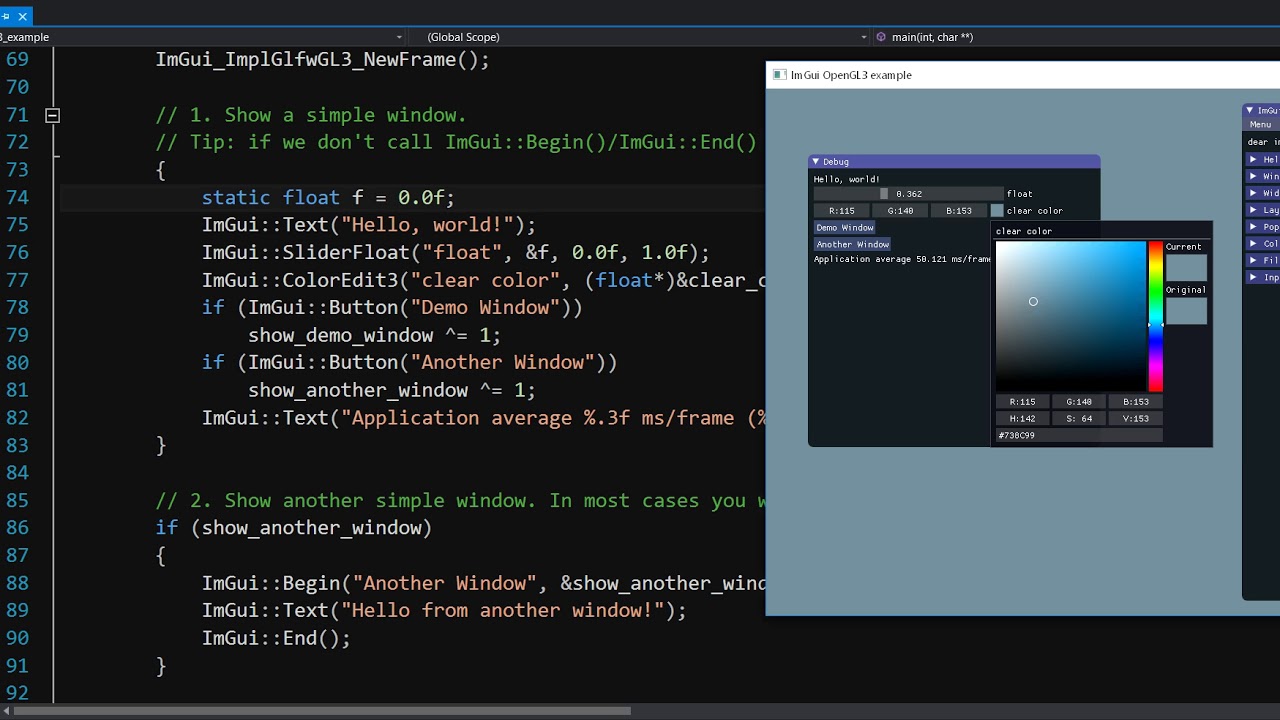This screenshot has width=1280, height=720.
Task: Click the Another Window button
Action: tap(853, 244)
